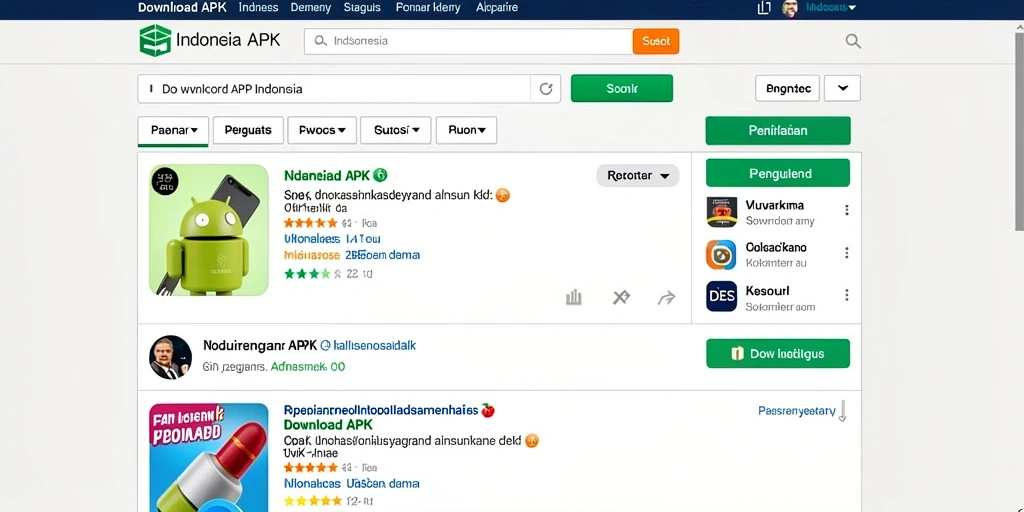This screenshot has height=512, width=1024.
Task: Expand the Paanar filter dropdown
Action: pos(173,131)
